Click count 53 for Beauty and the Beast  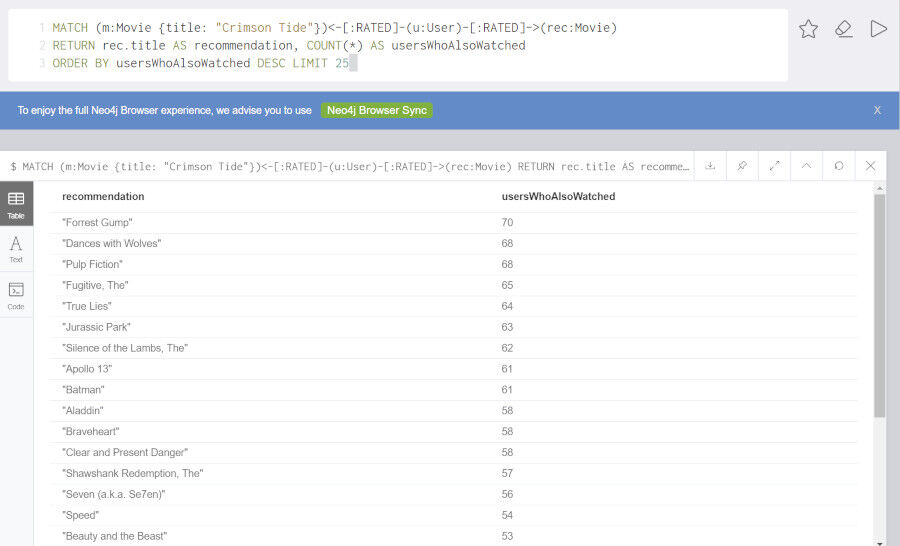[x=507, y=536]
